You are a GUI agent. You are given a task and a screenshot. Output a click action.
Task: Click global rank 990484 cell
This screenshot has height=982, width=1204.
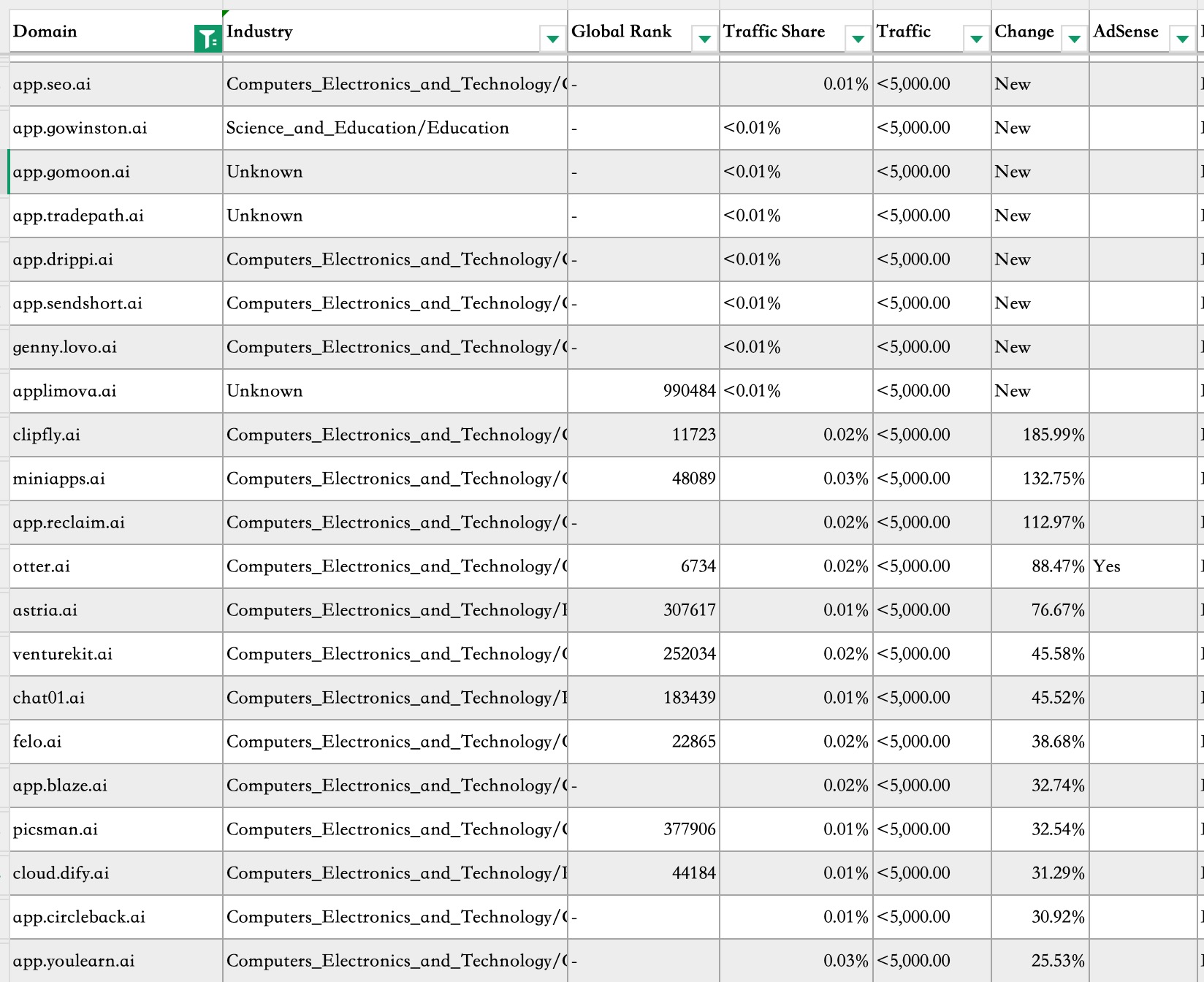(x=644, y=391)
